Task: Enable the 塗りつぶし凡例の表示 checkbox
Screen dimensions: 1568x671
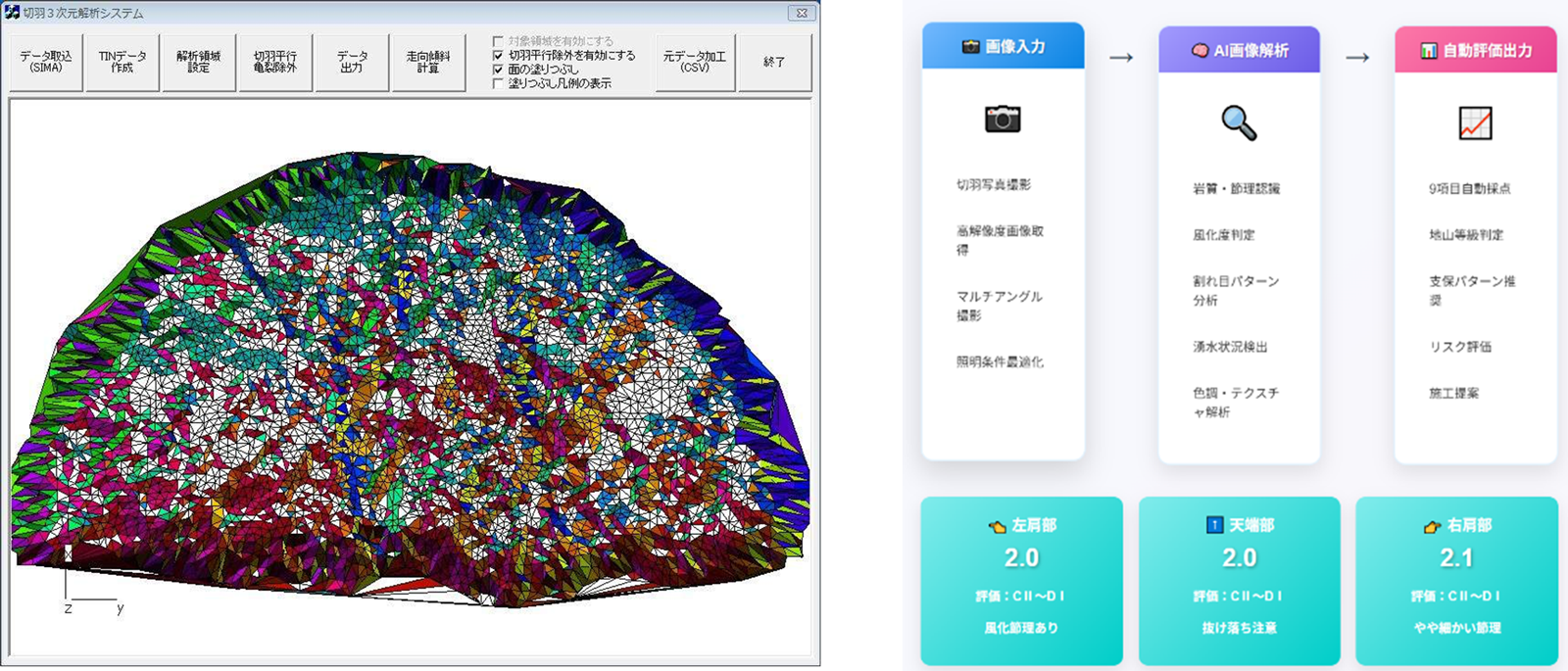Action: (499, 83)
